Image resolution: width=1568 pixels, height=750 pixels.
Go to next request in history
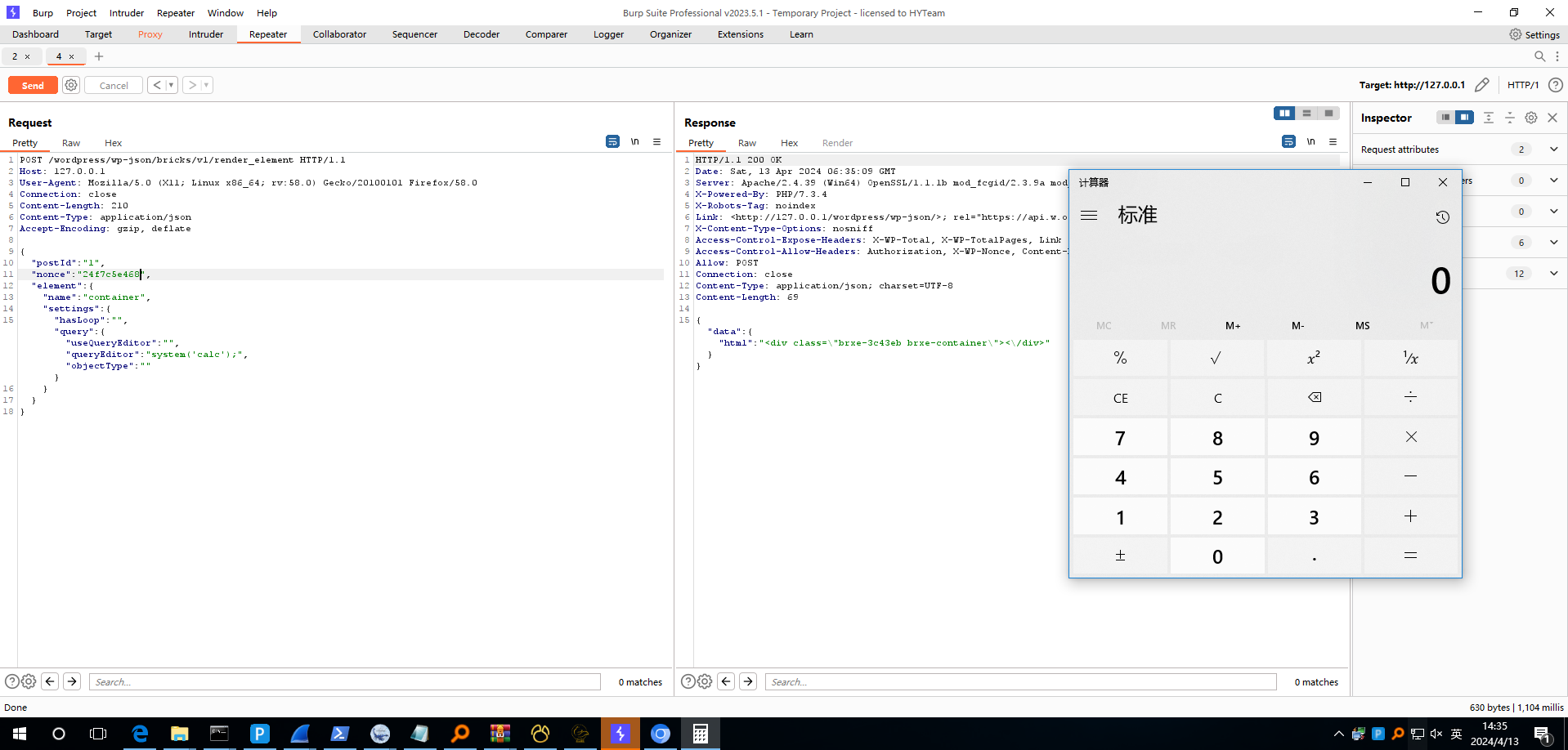(x=192, y=85)
